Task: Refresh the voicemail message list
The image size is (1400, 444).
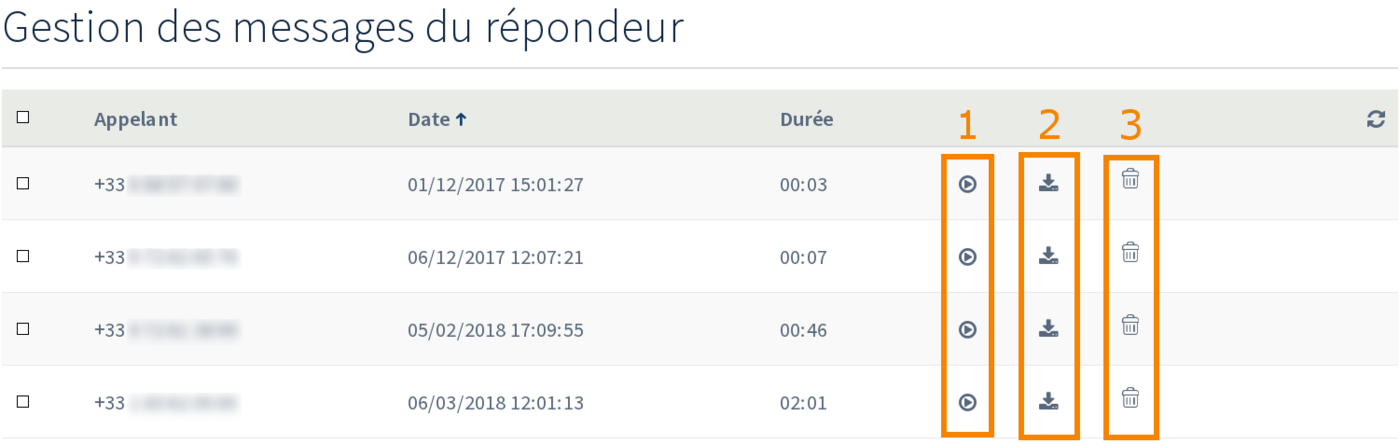Action: pos(1376,119)
